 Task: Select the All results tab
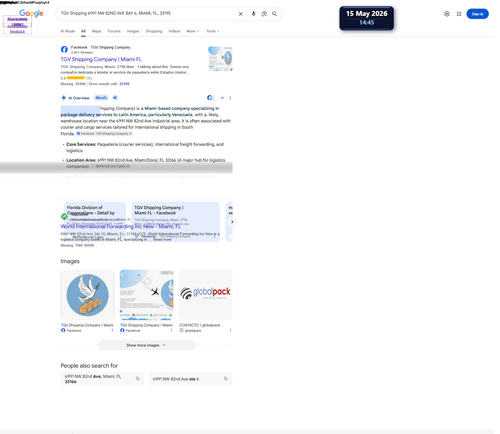pos(83,31)
